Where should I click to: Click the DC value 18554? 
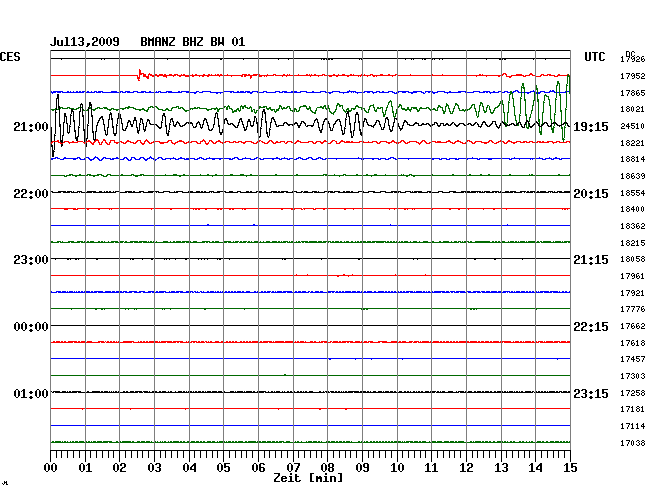[633, 193]
